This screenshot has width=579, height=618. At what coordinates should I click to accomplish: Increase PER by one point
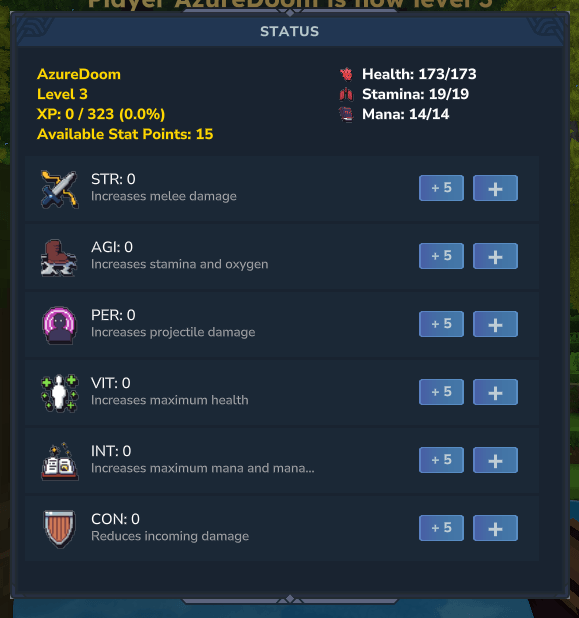click(x=495, y=324)
